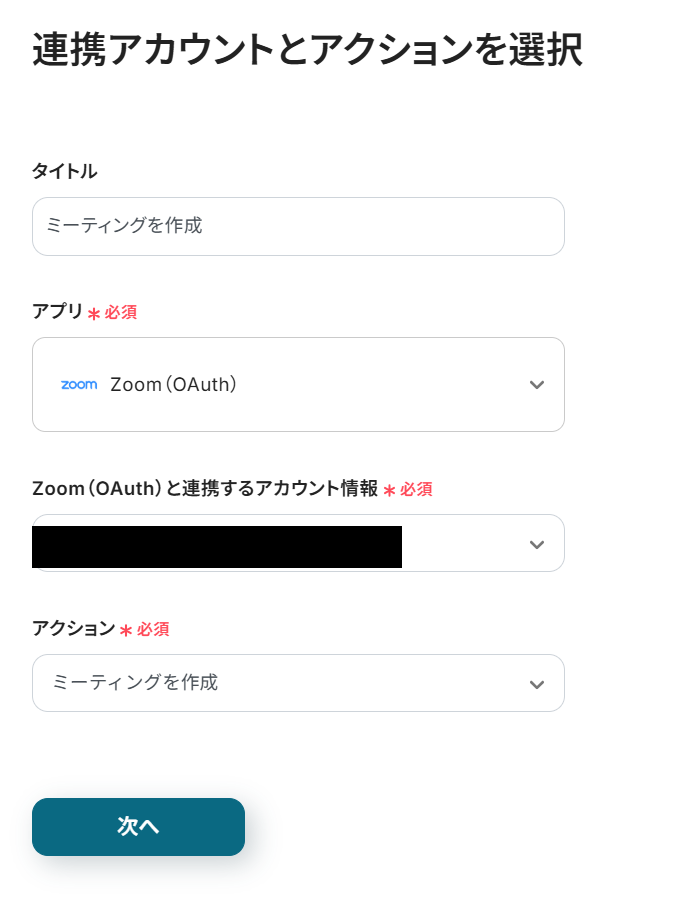Click the Zoom (OAuth)と連携するアカウント情報 label

tap(205, 489)
